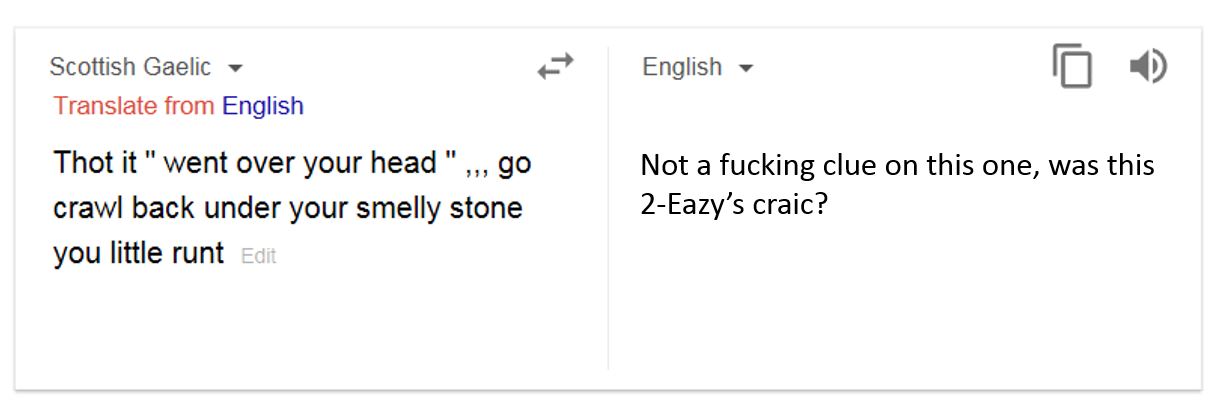Swap the source and target languages

click(555, 67)
